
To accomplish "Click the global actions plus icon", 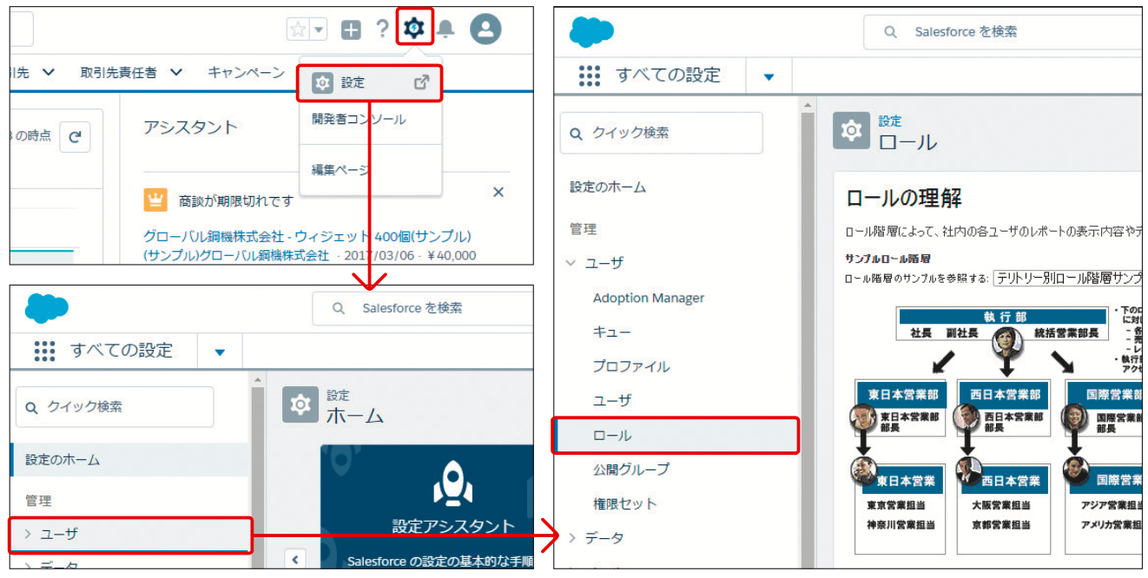I will click(351, 30).
